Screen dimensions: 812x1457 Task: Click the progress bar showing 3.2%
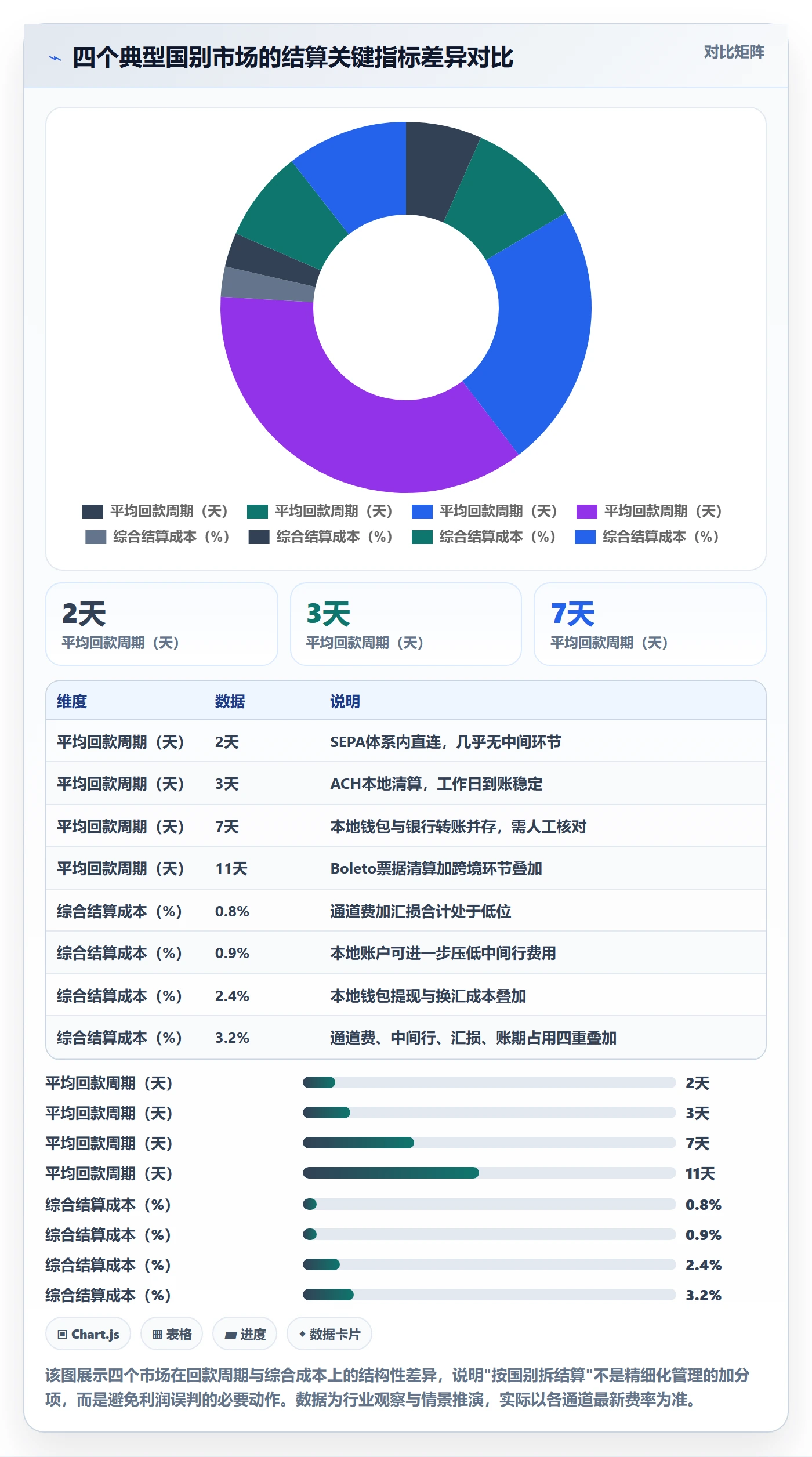(489, 1295)
